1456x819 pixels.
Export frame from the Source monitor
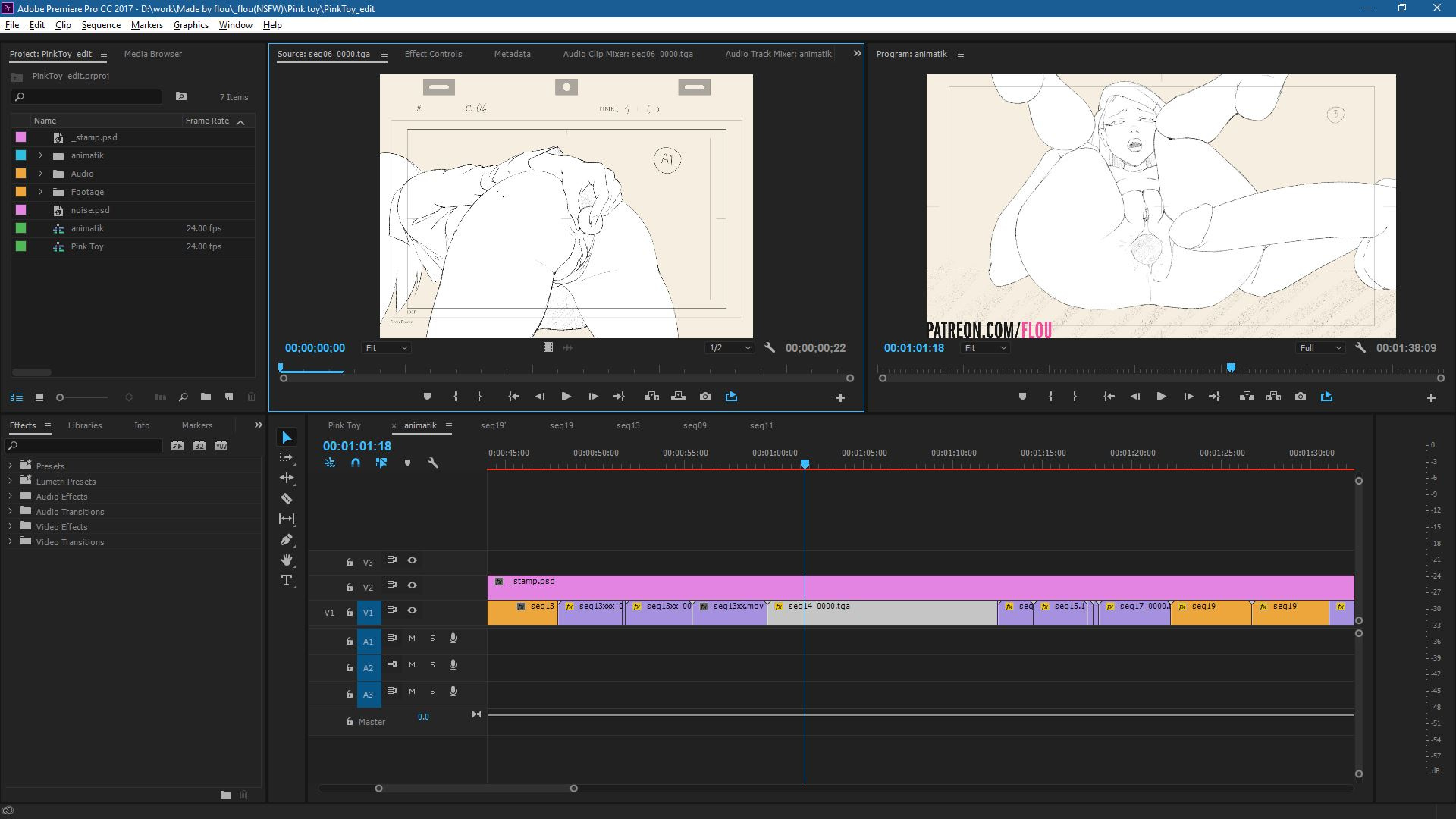pyautogui.click(x=705, y=397)
